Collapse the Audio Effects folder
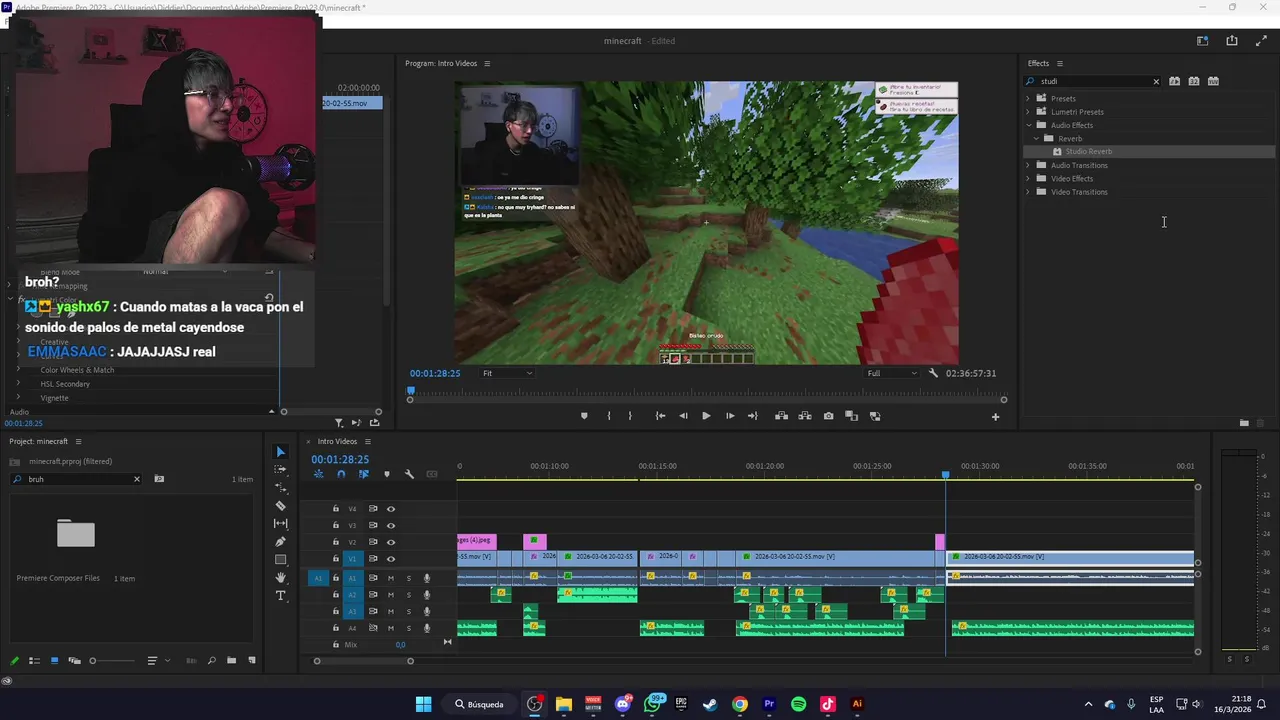The image size is (1280, 720). (1028, 125)
